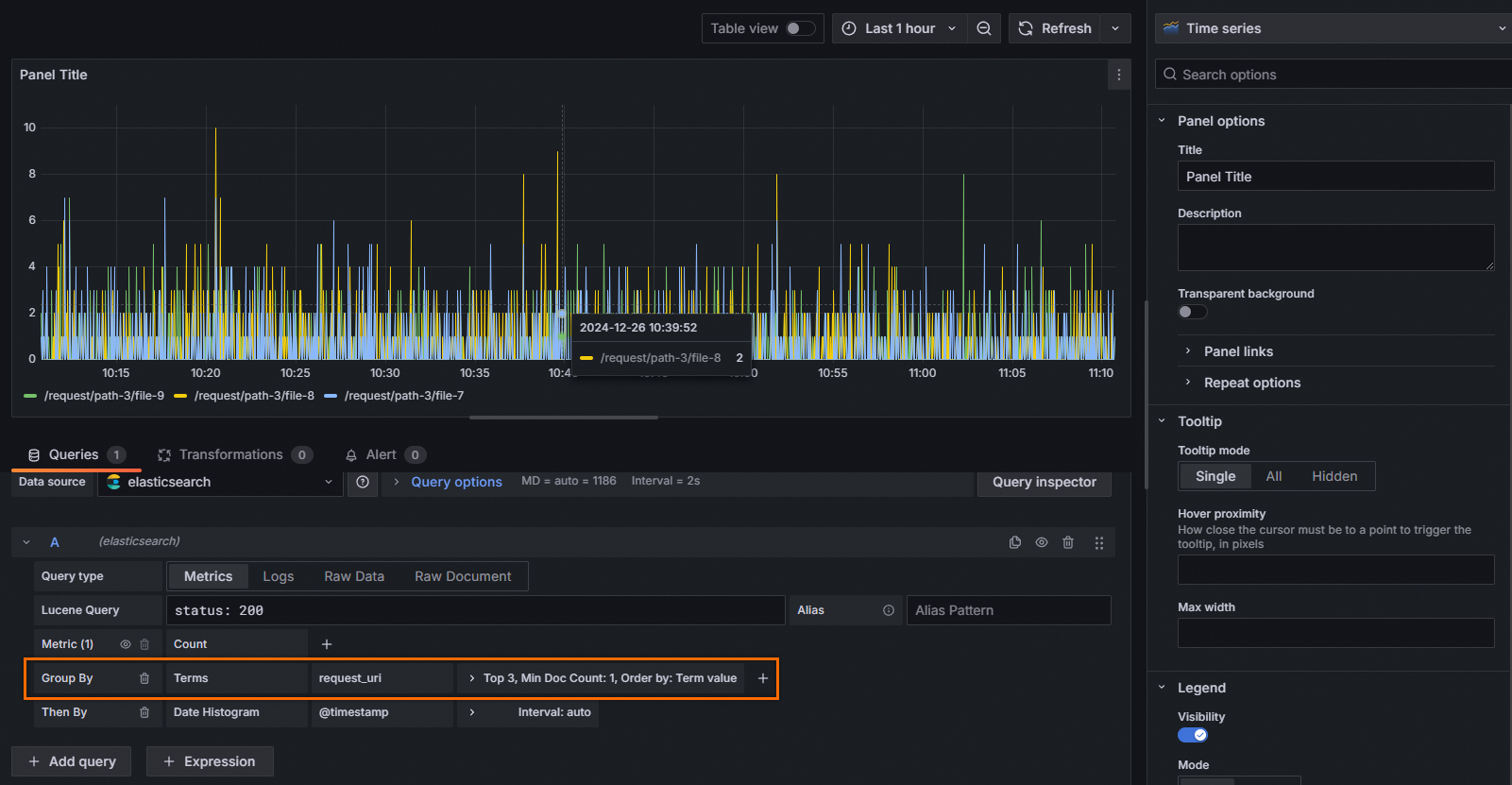Switch to the Transformations tab
The height and width of the screenshot is (785, 1512).
pos(230,454)
